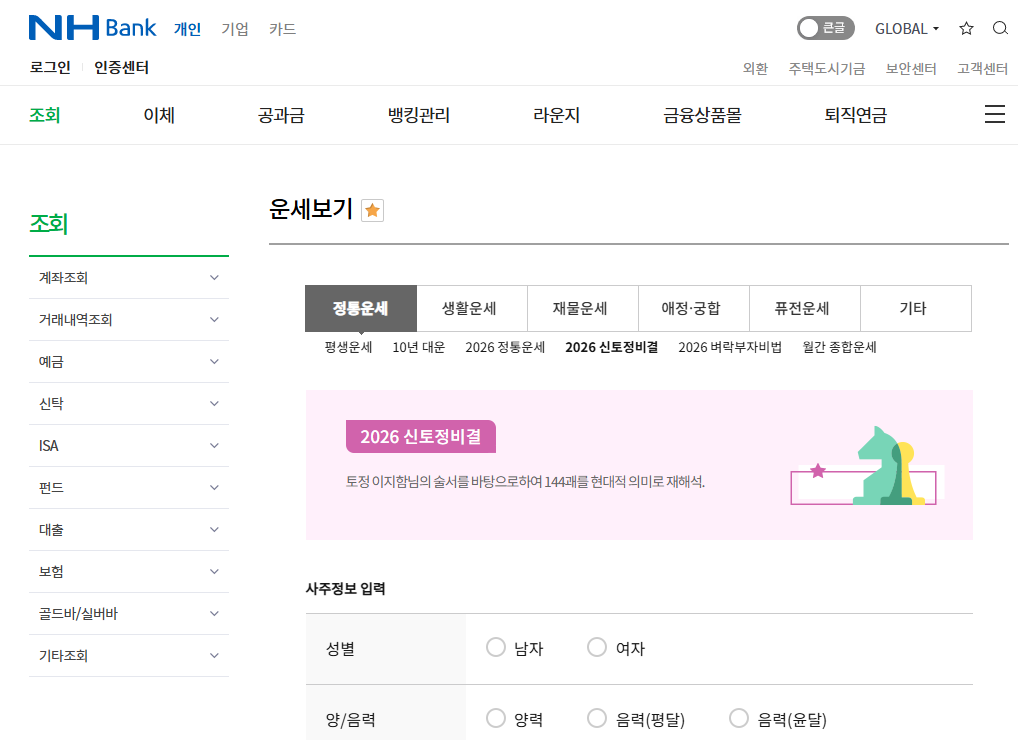Image resolution: width=1018 pixels, height=740 pixels.
Task: Enable the 큰글 large text toggle
Action: coord(826,28)
